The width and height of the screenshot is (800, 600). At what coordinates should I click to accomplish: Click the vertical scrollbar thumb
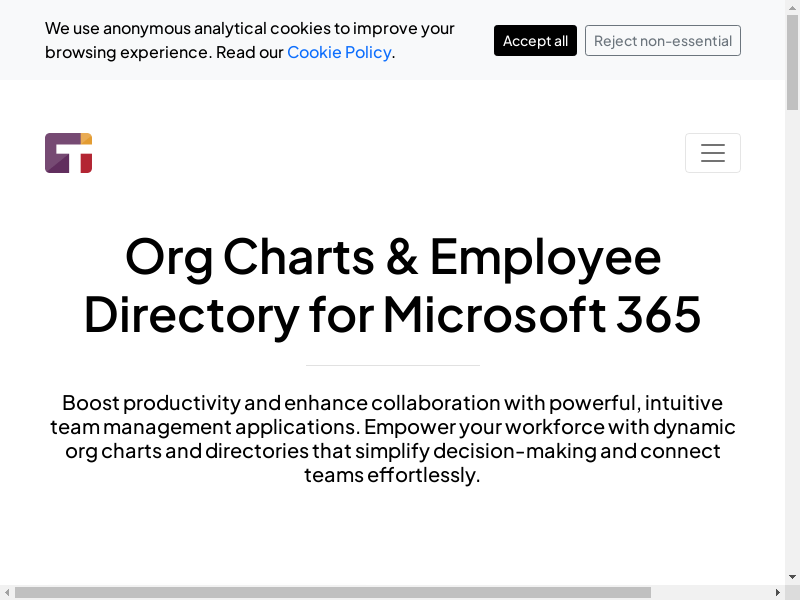[792, 60]
